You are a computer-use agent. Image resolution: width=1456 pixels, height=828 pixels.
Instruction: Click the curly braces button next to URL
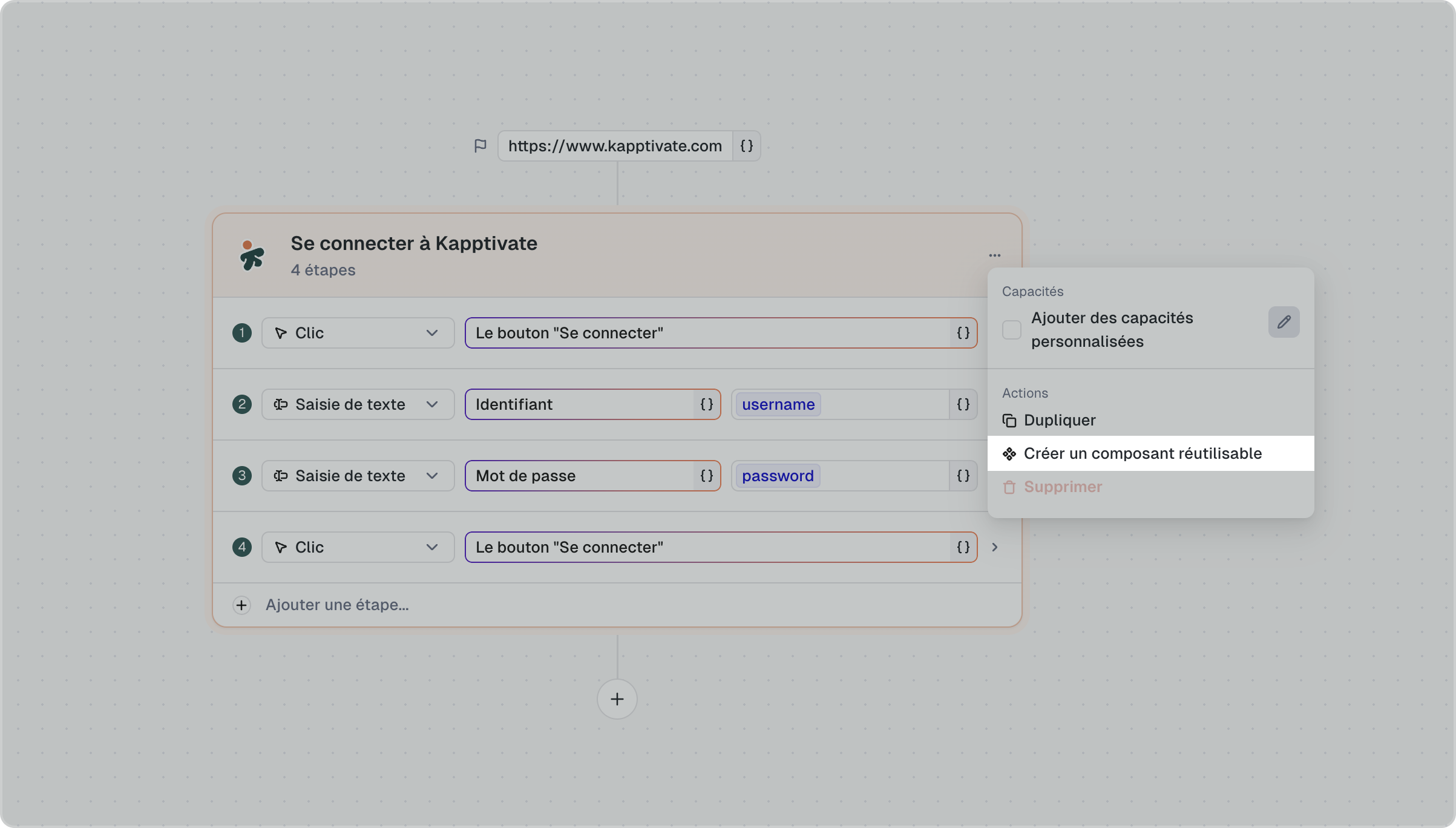[x=746, y=146]
